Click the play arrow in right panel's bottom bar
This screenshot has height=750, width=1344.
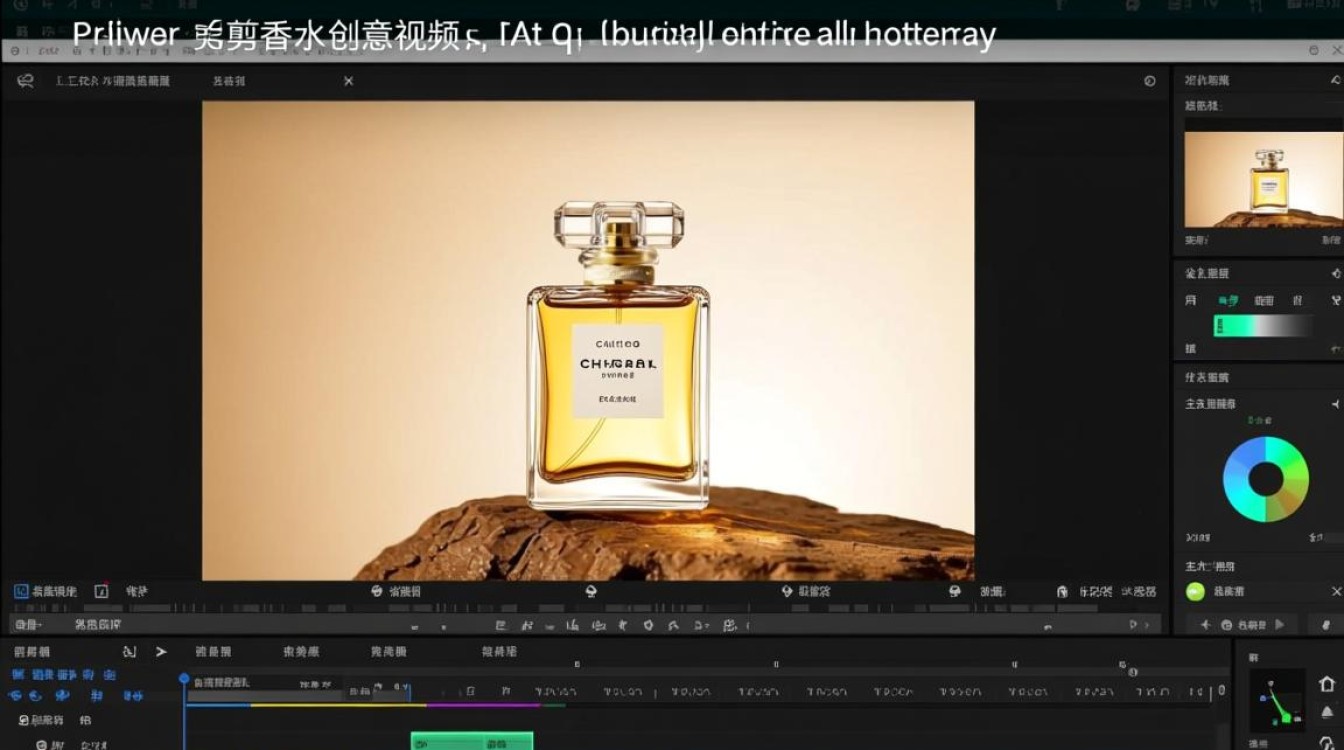click(1279, 624)
